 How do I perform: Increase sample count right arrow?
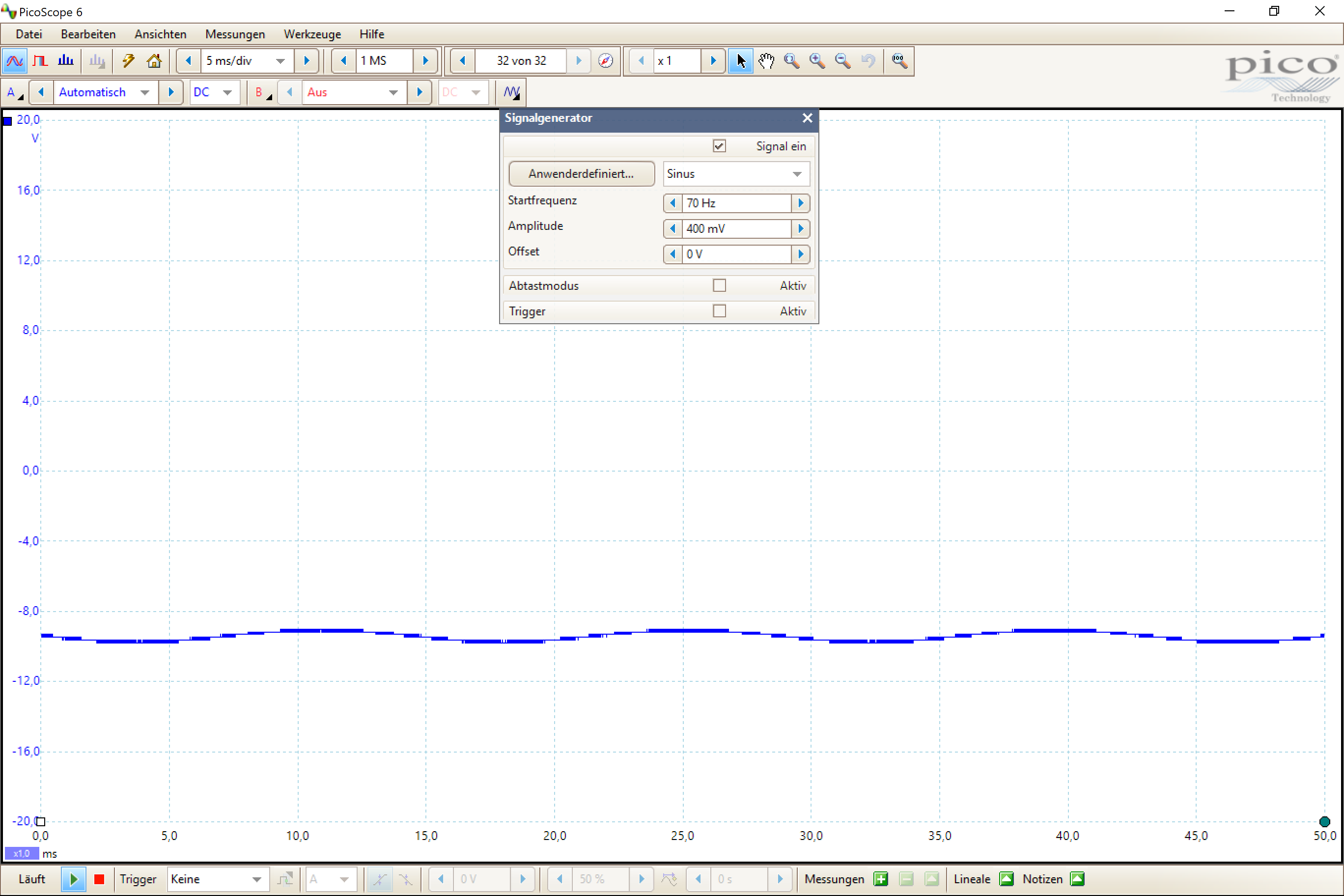pos(425,60)
